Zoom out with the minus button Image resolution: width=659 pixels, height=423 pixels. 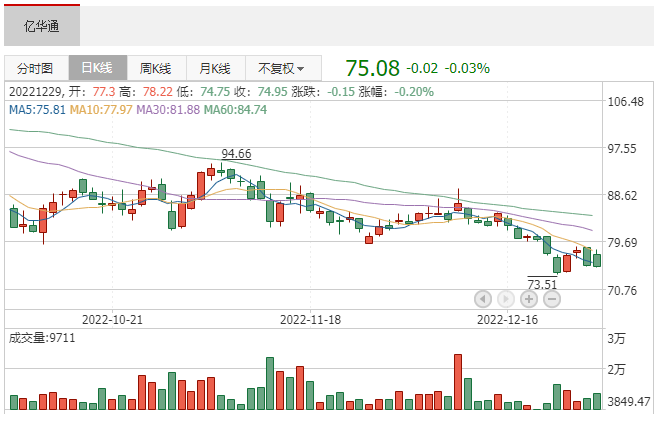(551, 298)
